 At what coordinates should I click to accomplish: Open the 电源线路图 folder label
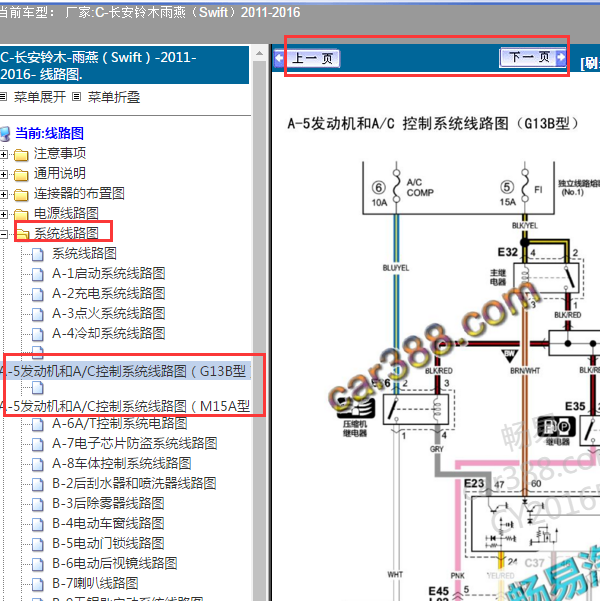tap(66, 213)
